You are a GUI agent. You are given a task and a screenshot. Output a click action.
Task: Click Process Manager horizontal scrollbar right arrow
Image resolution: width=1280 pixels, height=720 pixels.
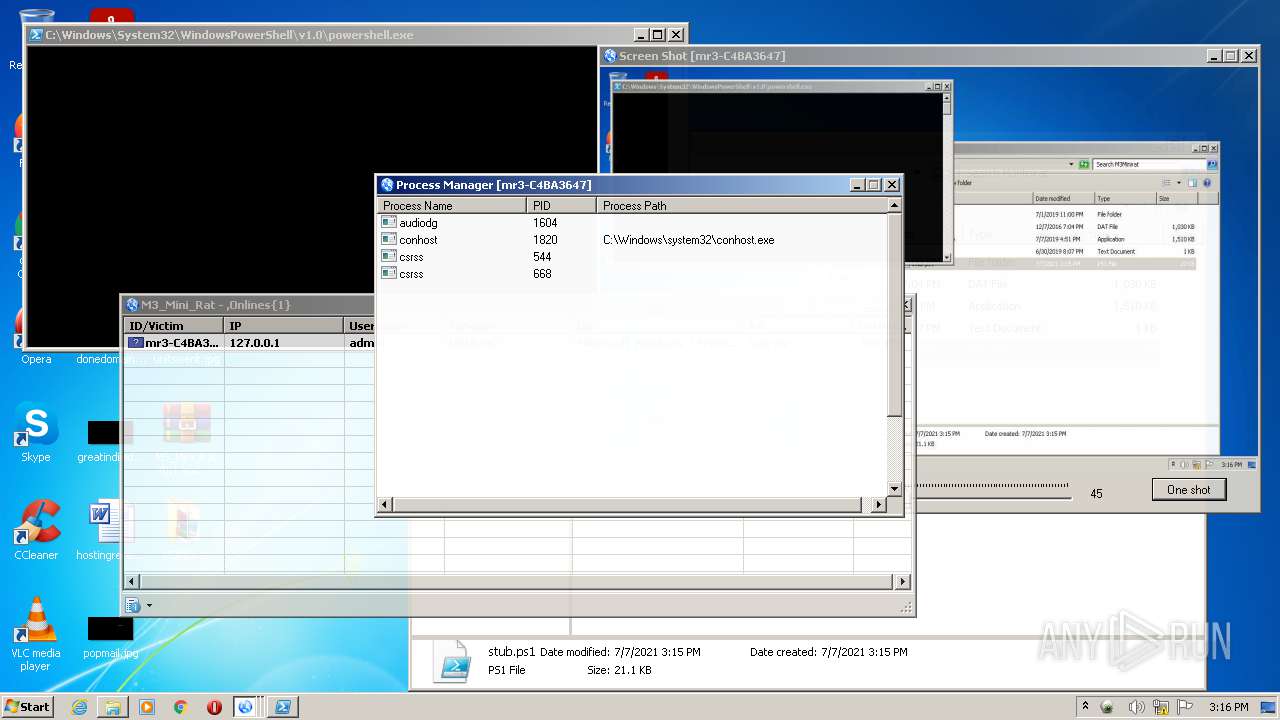[x=879, y=505]
